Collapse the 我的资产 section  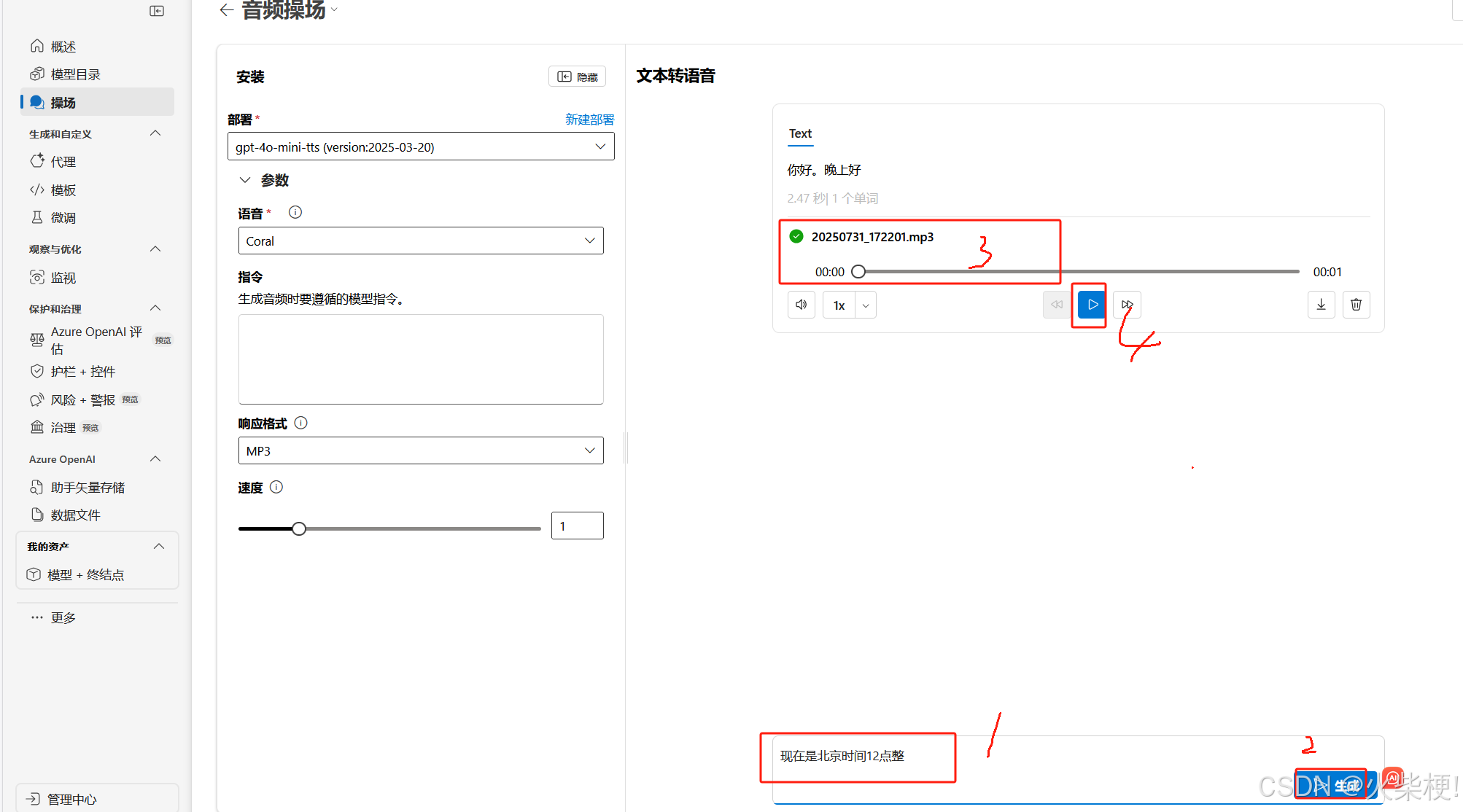coord(159,547)
